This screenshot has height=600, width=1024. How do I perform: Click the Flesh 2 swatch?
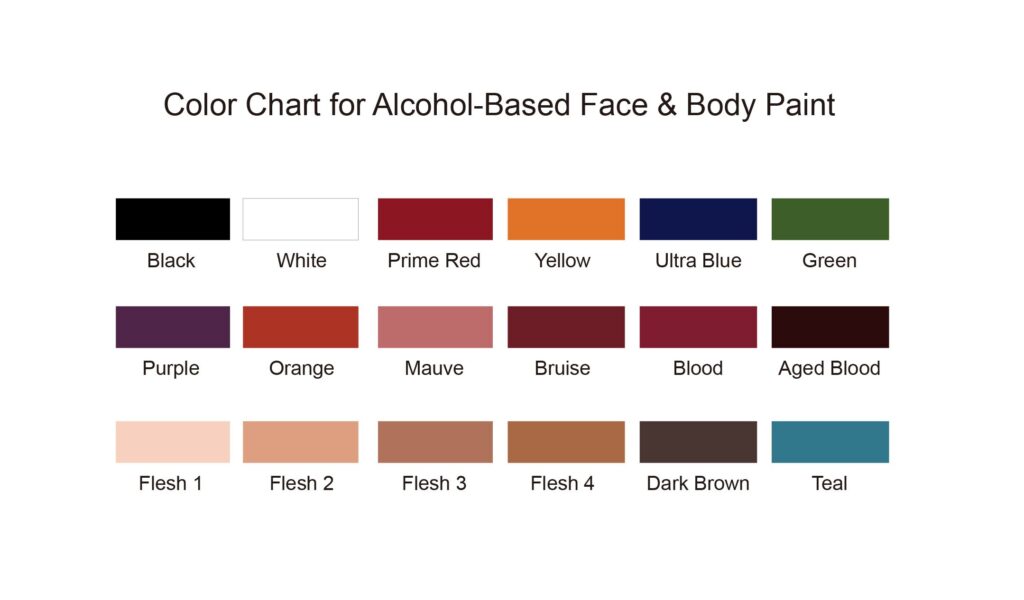[300, 442]
